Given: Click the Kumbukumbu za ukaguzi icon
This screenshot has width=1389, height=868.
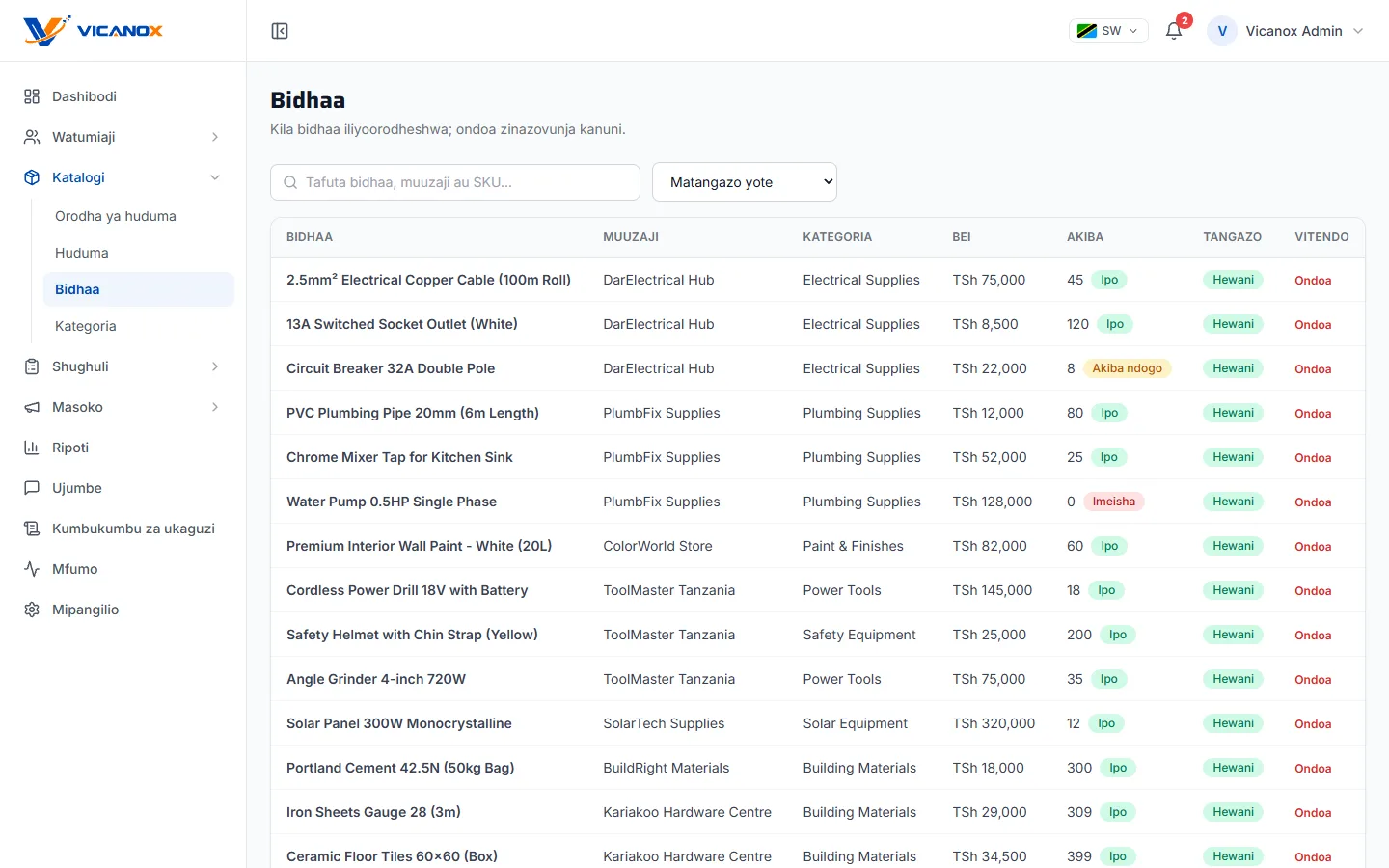Looking at the screenshot, I should tap(32, 529).
